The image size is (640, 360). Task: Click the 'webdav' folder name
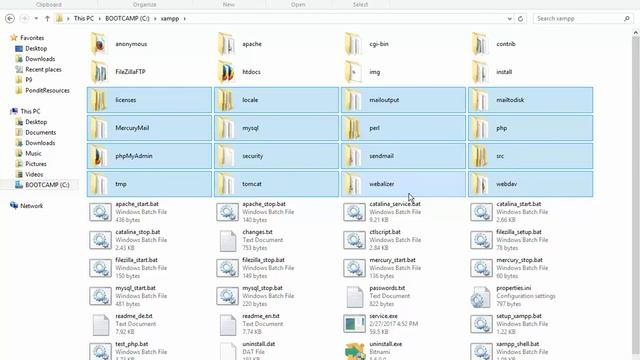click(x=507, y=184)
